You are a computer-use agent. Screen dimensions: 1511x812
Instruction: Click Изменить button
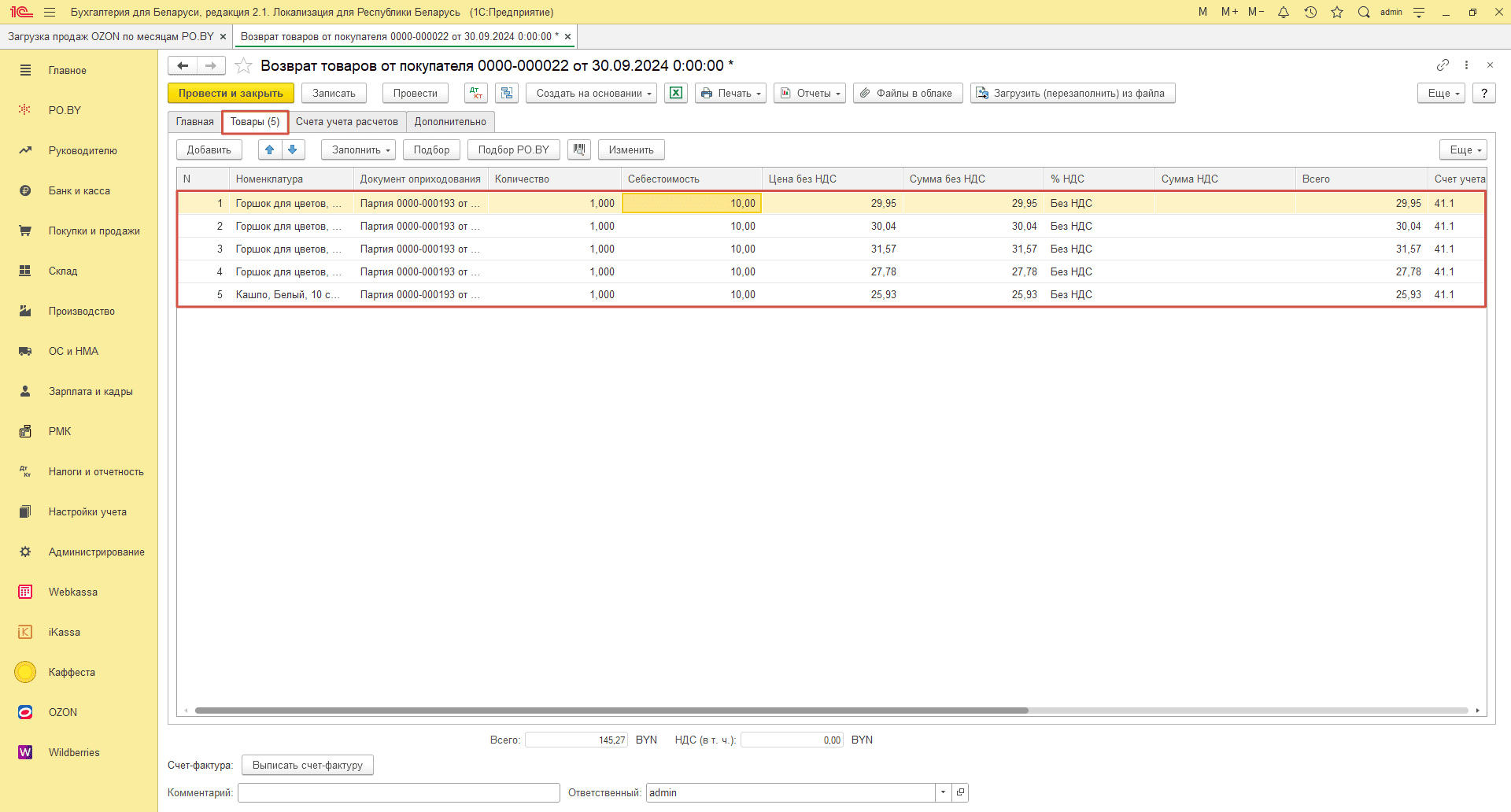tap(631, 149)
